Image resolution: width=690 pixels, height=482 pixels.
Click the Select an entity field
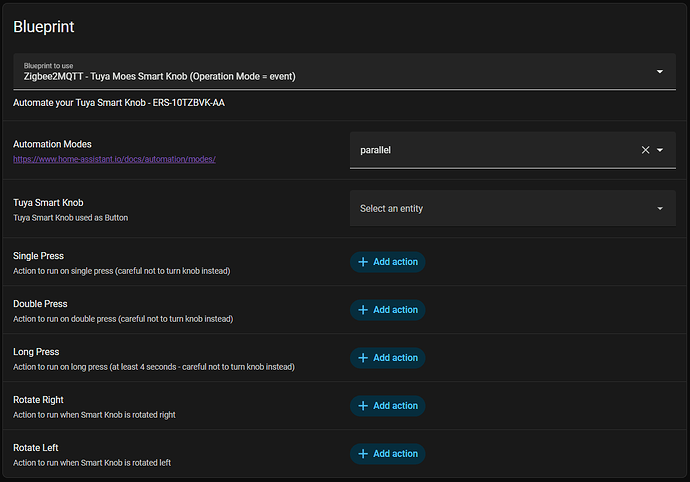coord(500,209)
